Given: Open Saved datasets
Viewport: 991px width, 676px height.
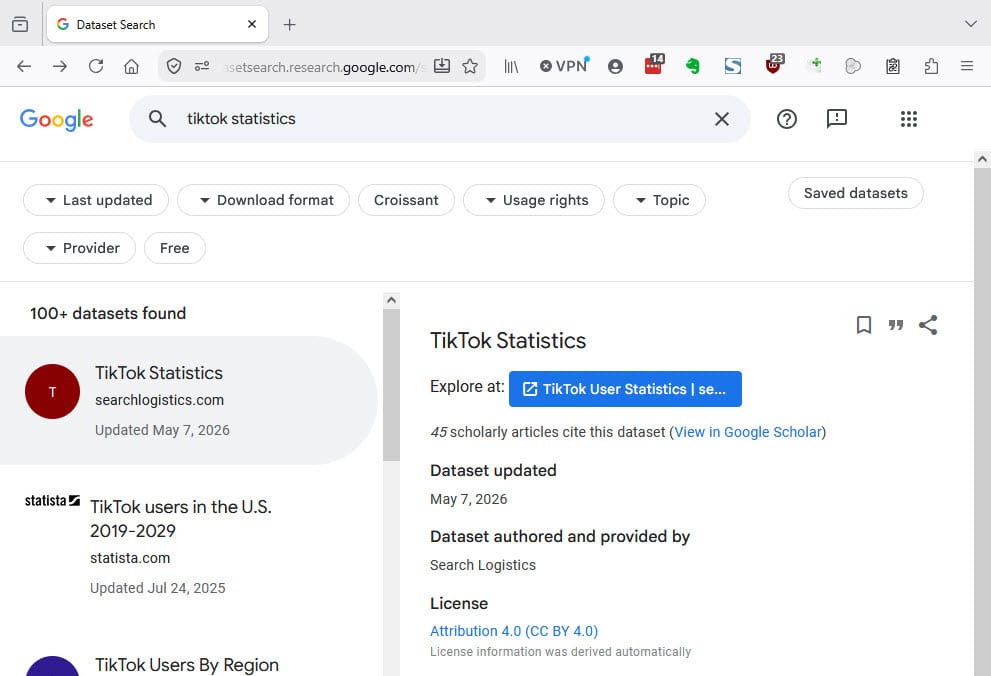Looking at the screenshot, I should [x=856, y=193].
